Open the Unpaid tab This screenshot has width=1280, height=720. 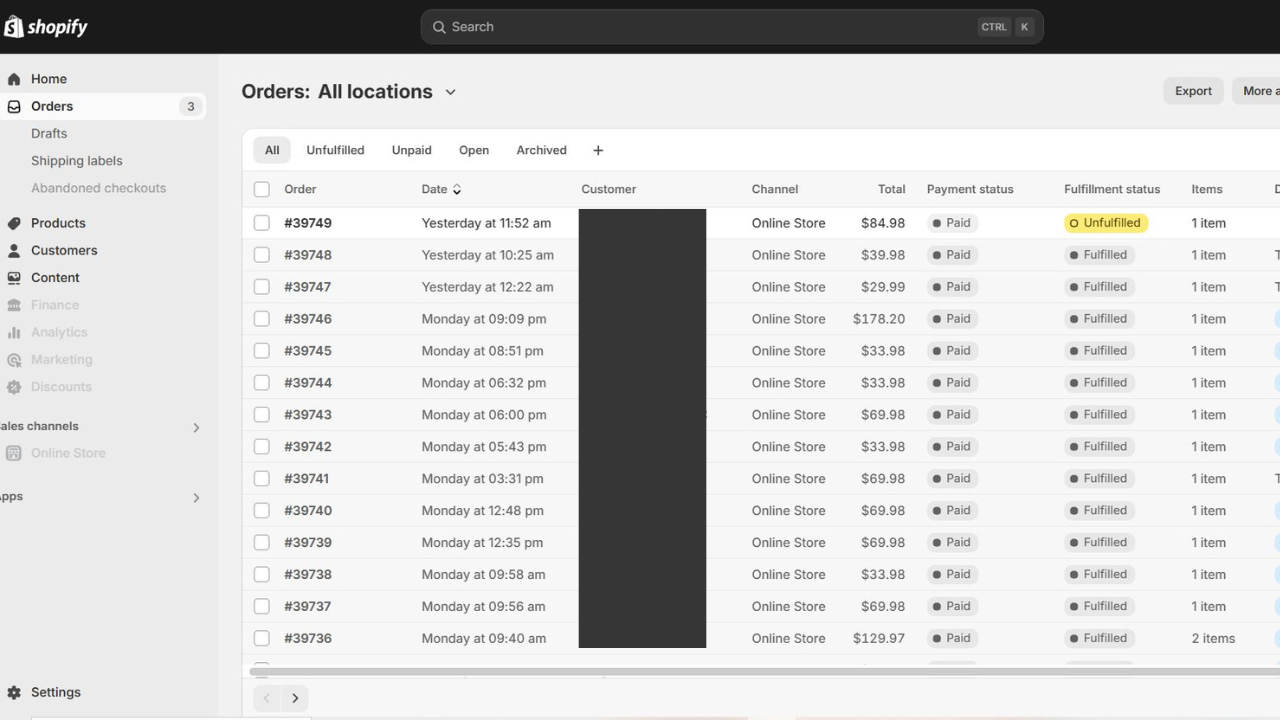click(412, 150)
